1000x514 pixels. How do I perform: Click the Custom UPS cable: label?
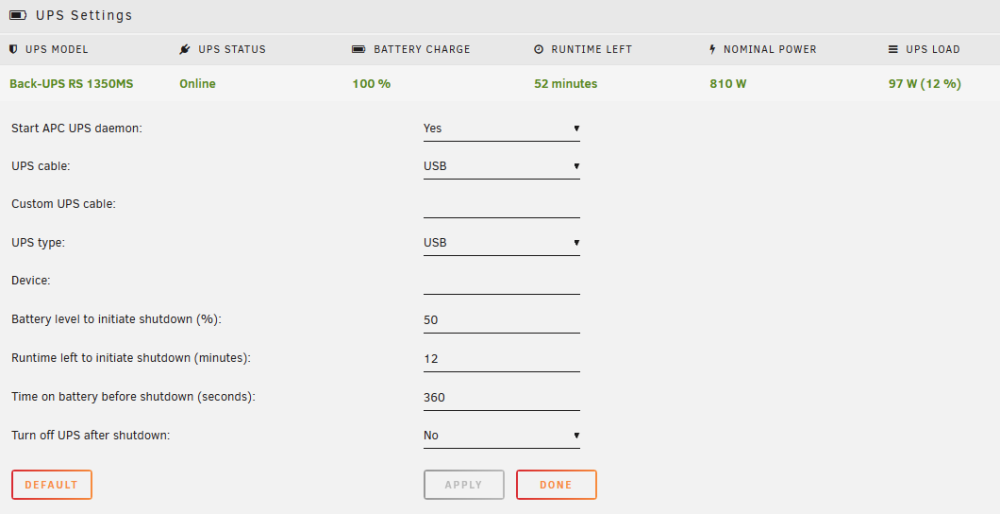click(x=64, y=204)
